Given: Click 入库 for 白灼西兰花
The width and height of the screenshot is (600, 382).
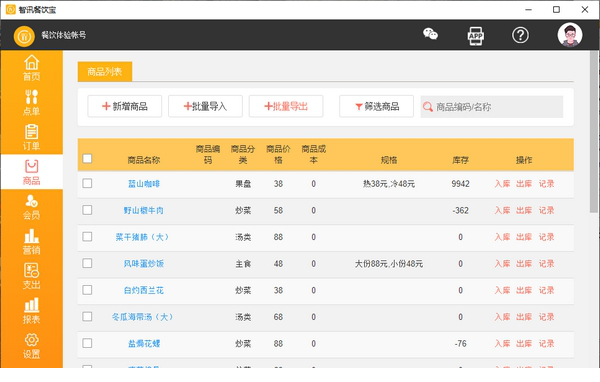Looking at the screenshot, I should [502, 290].
